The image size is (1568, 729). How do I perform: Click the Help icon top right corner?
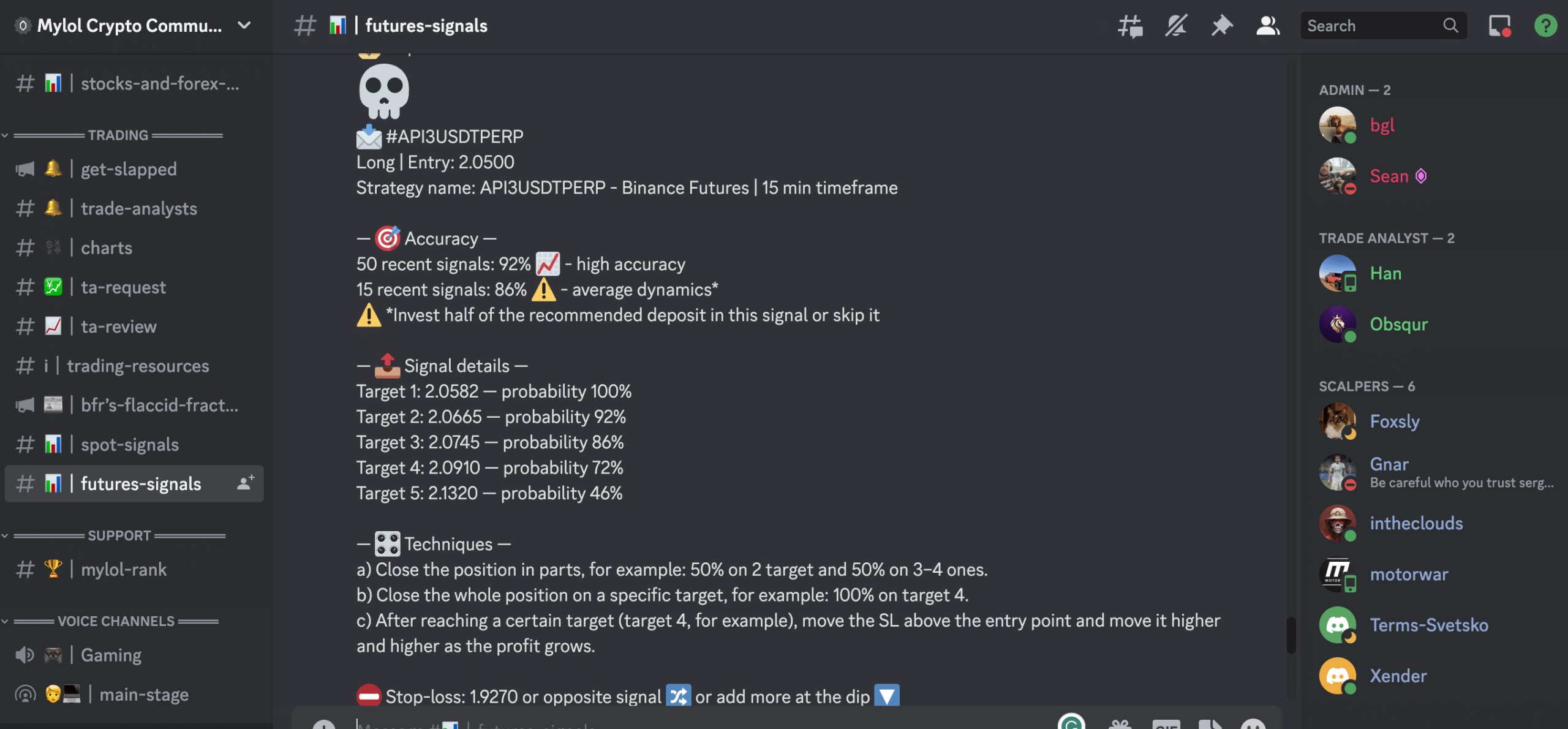(x=1544, y=25)
